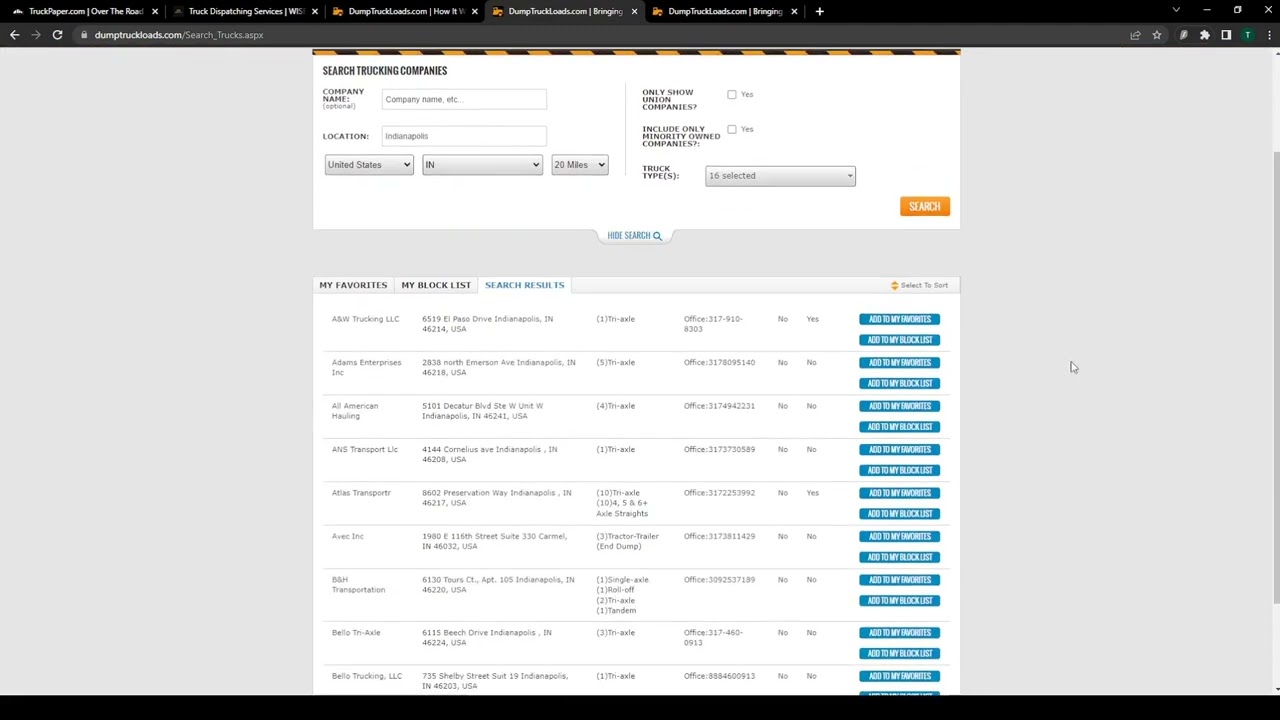1280x720 pixels.
Task: Open My Block List tab
Action: coord(436,285)
